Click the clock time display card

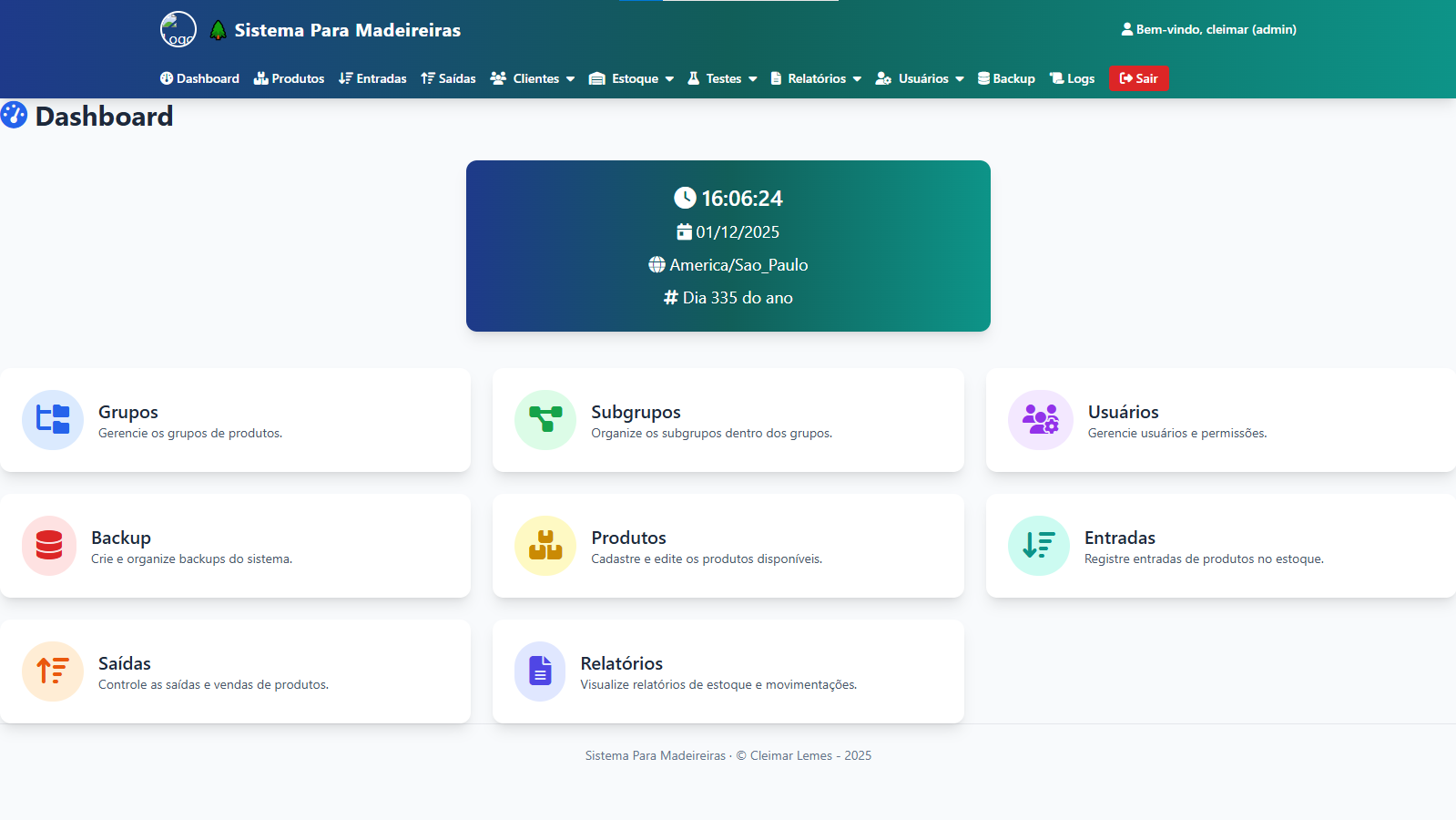pos(728,246)
